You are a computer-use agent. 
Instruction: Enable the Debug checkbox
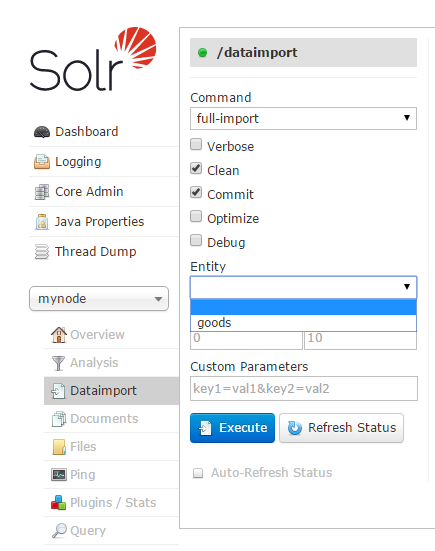pos(196,240)
